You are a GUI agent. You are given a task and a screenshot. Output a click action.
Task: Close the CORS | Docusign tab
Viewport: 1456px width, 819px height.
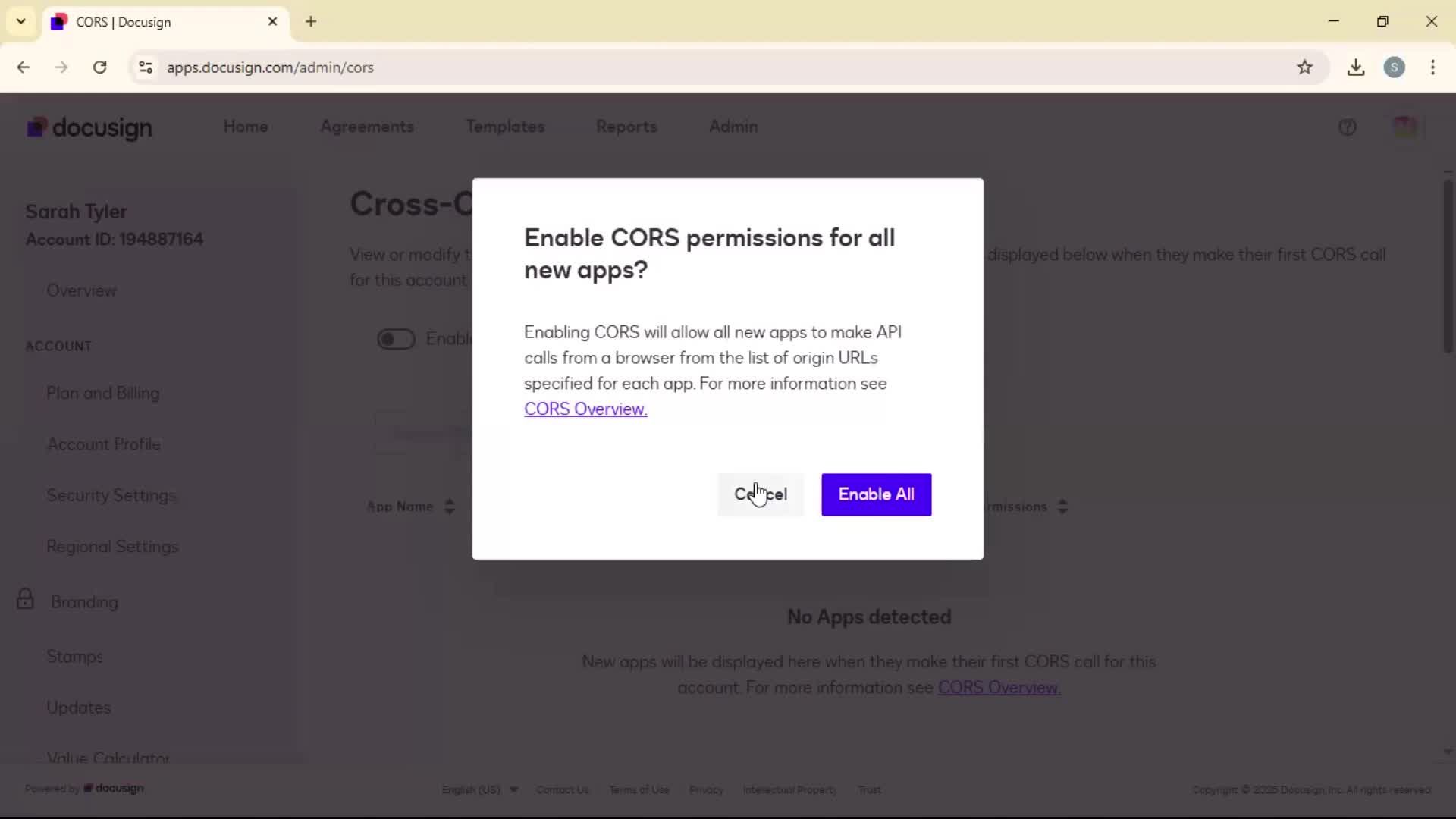coord(272,21)
